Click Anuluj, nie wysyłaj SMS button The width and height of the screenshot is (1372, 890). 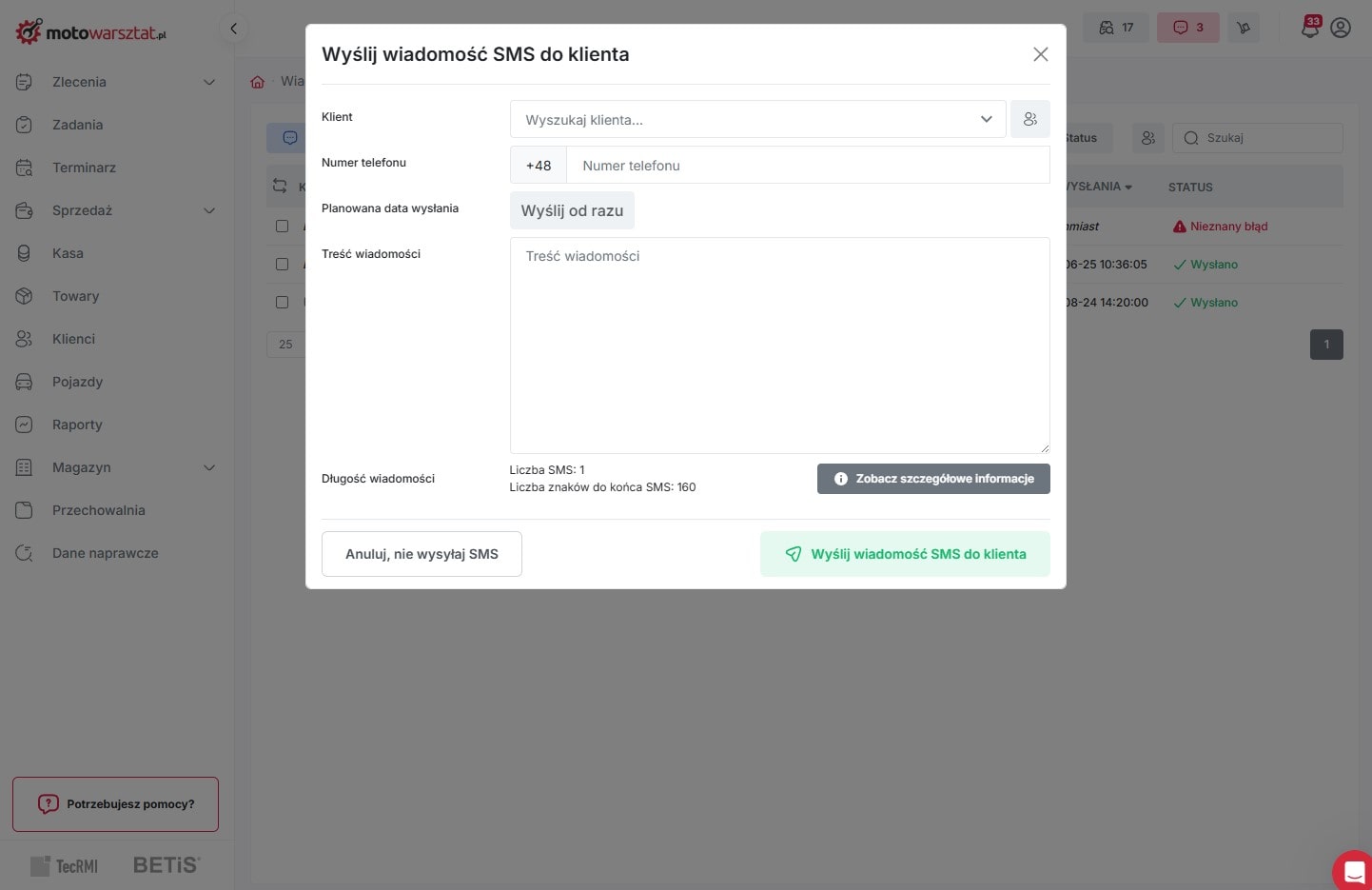point(421,554)
